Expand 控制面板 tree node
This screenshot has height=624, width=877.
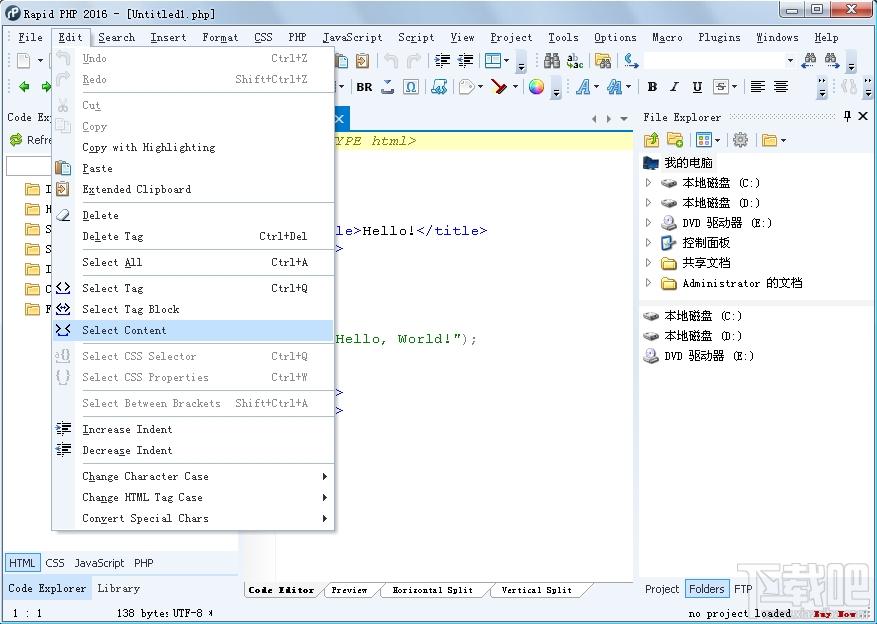pyautogui.click(x=648, y=243)
